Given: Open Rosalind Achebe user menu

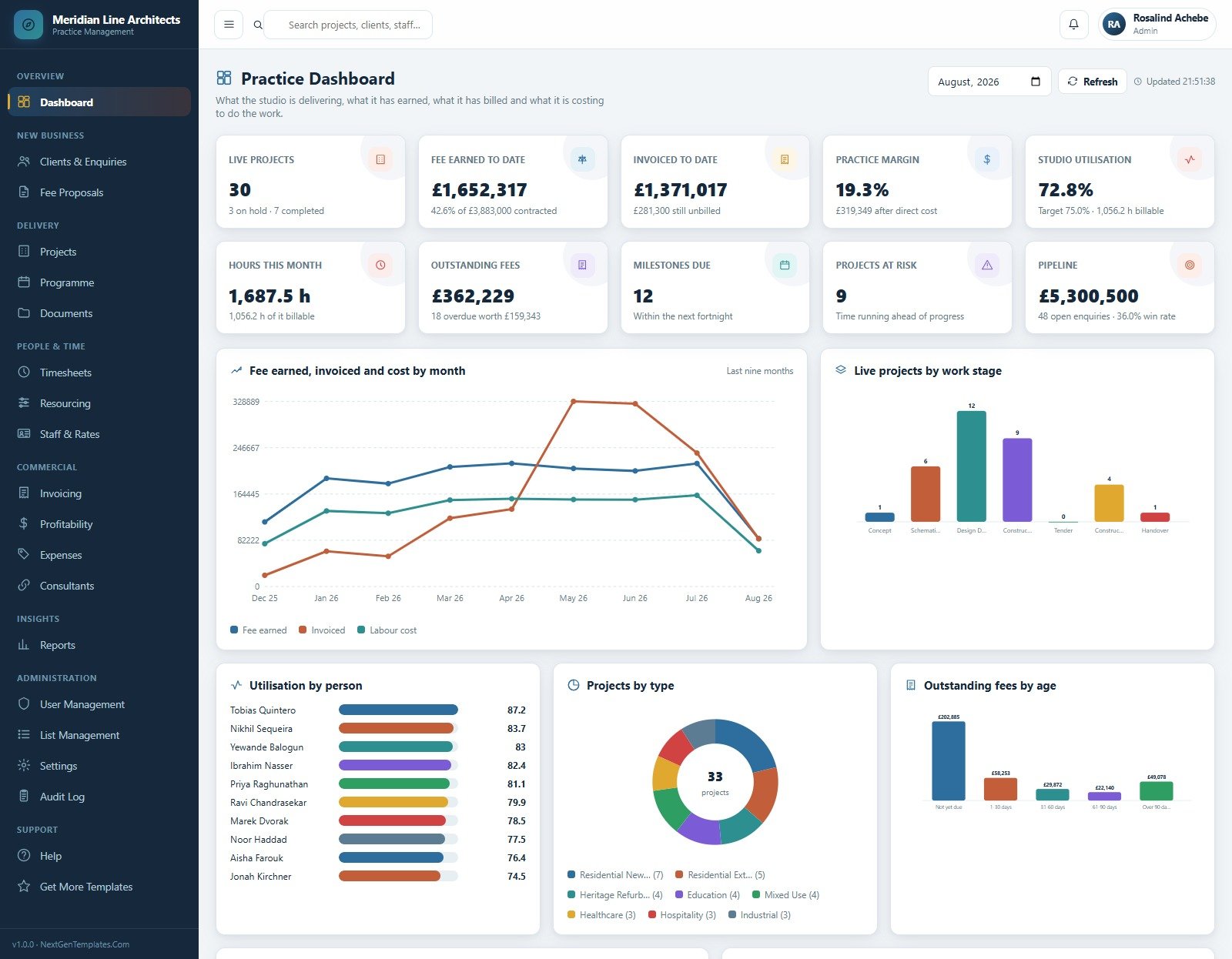Looking at the screenshot, I should click(1157, 25).
